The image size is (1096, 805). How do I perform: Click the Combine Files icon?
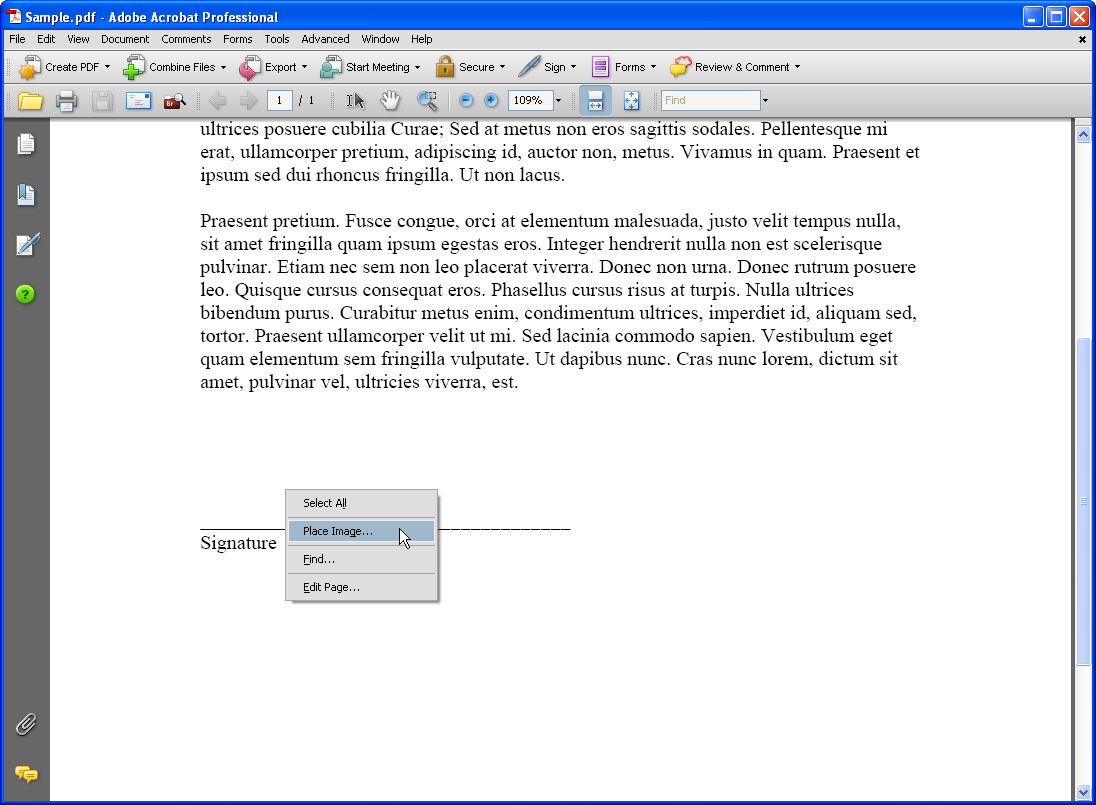point(134,67)
